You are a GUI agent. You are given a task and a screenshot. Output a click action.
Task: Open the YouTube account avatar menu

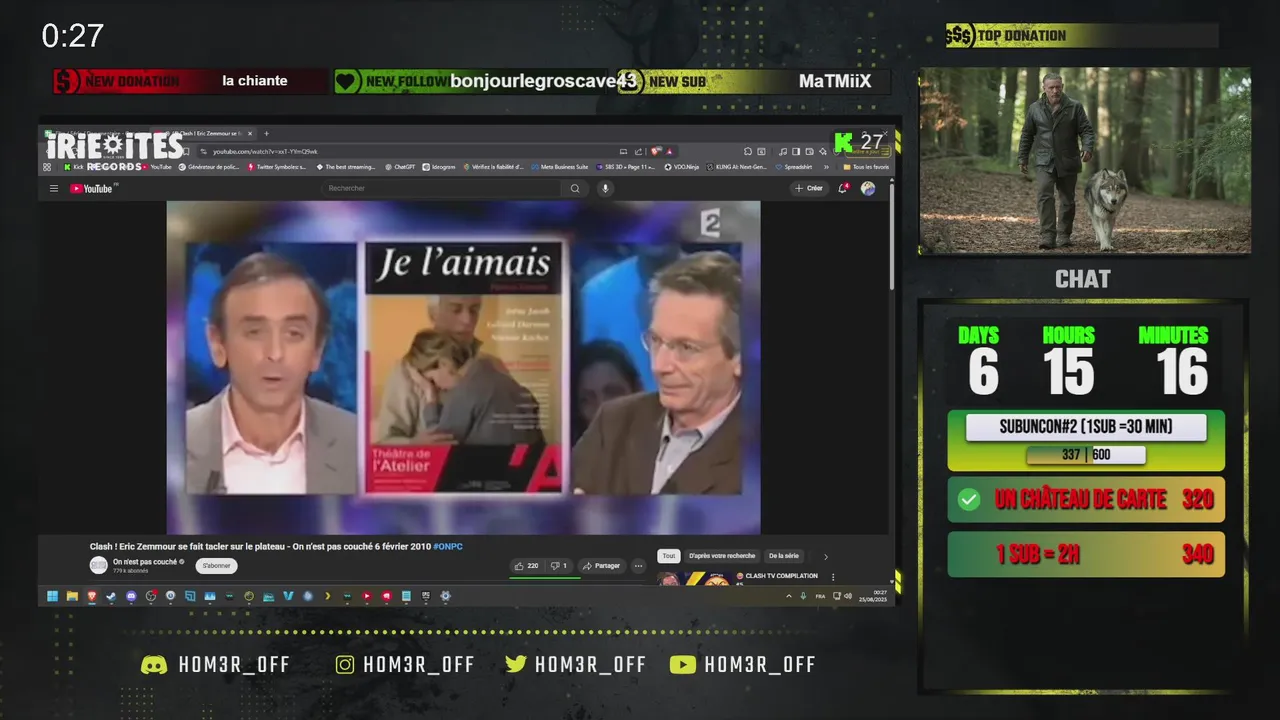tap(868, 188)
